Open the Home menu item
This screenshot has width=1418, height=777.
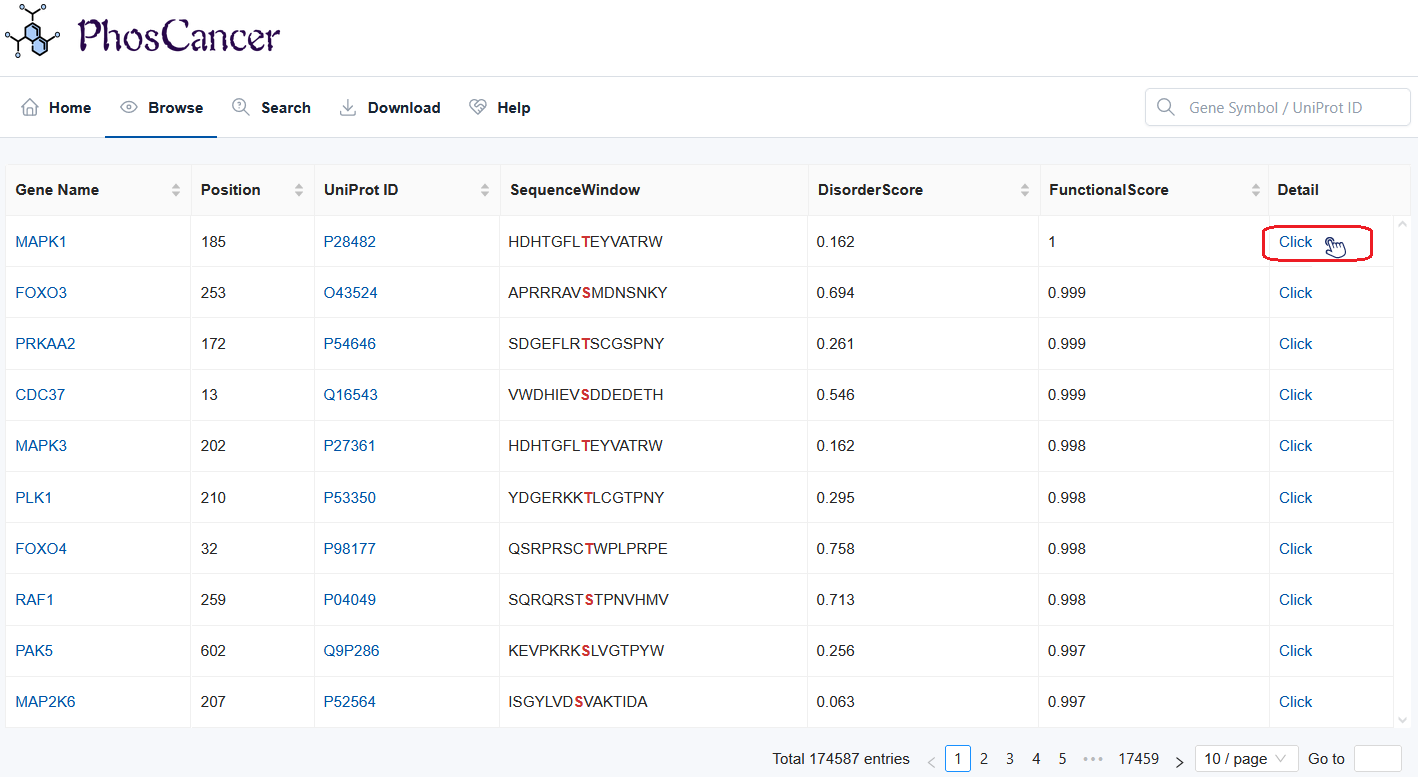56,107
